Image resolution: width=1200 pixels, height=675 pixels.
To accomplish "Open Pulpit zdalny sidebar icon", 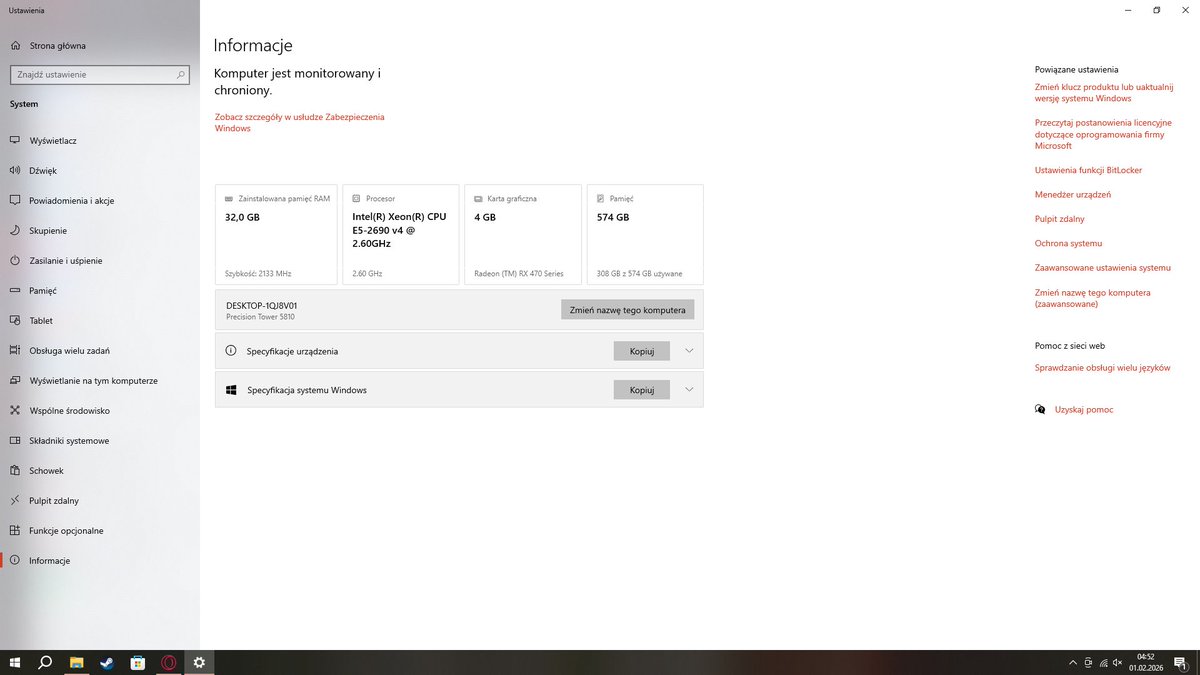I will coord(15,501).
